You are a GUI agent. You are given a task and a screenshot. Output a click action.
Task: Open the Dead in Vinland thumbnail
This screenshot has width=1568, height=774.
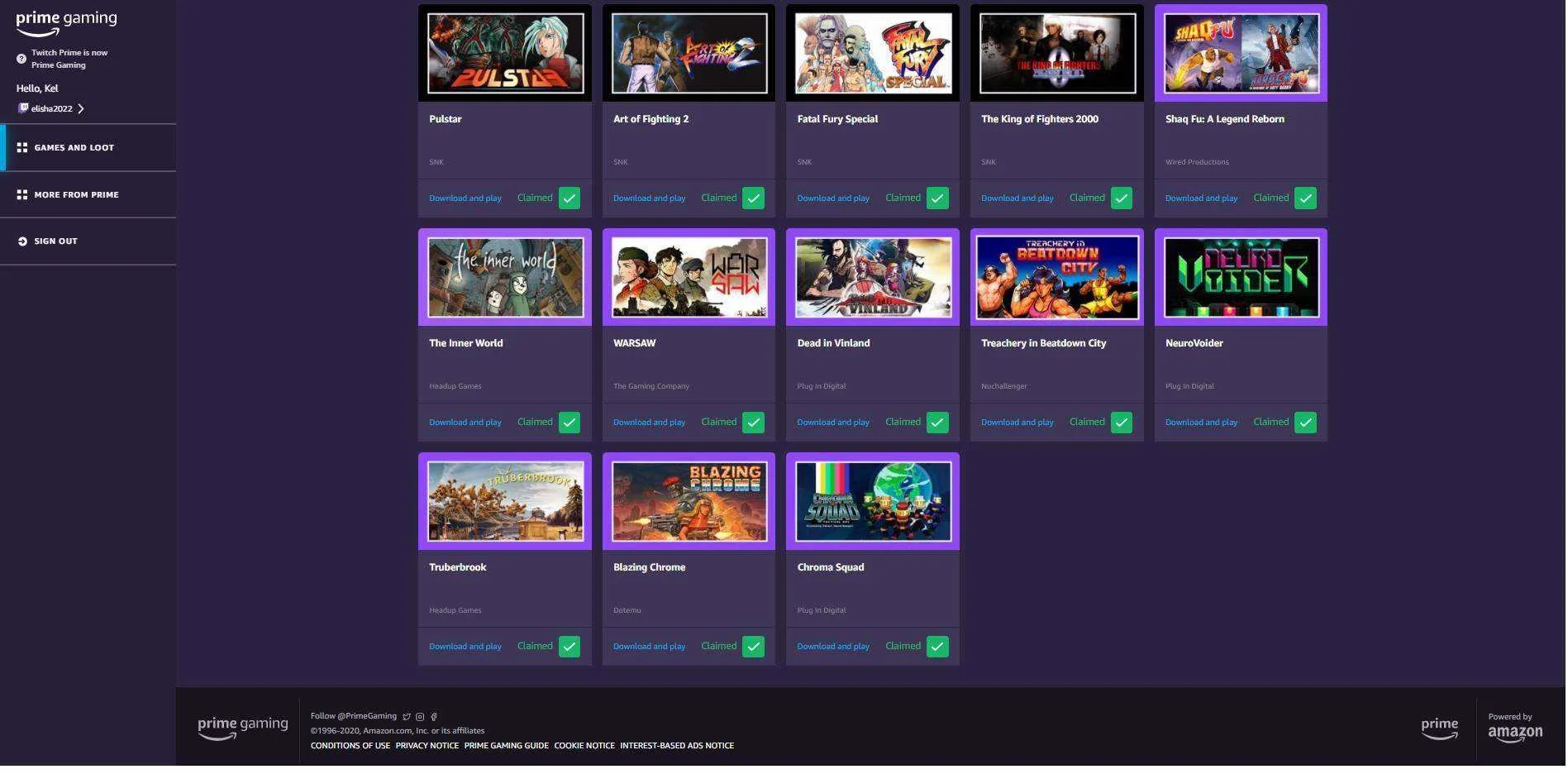(873, 277)
